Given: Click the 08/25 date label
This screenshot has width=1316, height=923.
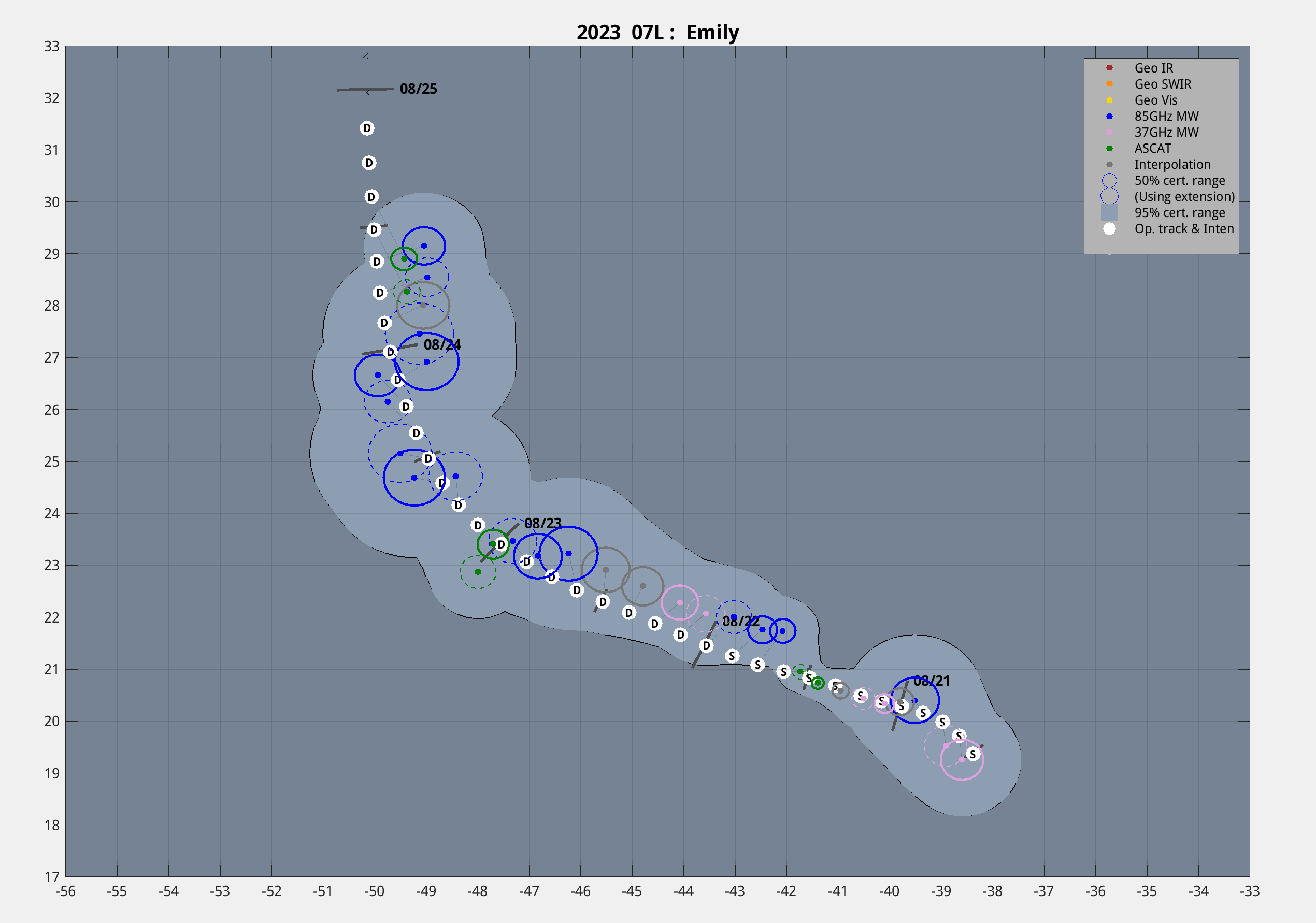Looking at the screenshot, I should [418, 89].
